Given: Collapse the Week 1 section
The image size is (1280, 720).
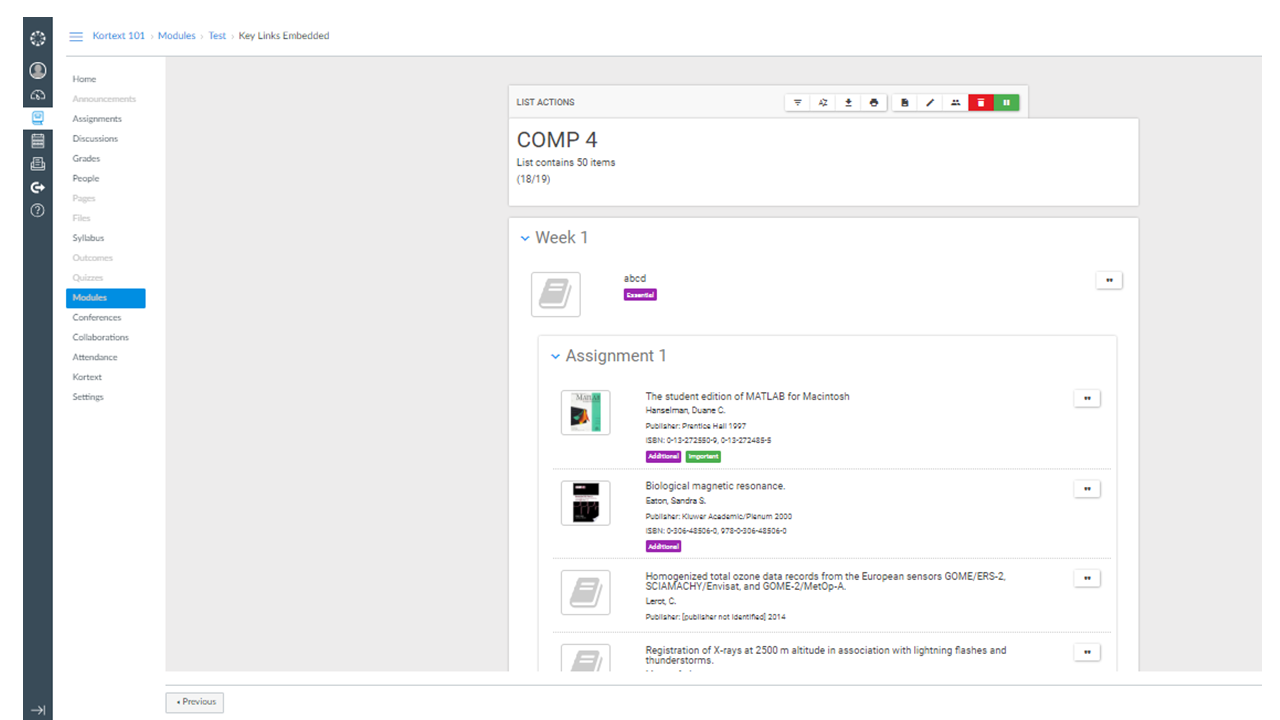Looking at the screenshot, I should point(525,238).
